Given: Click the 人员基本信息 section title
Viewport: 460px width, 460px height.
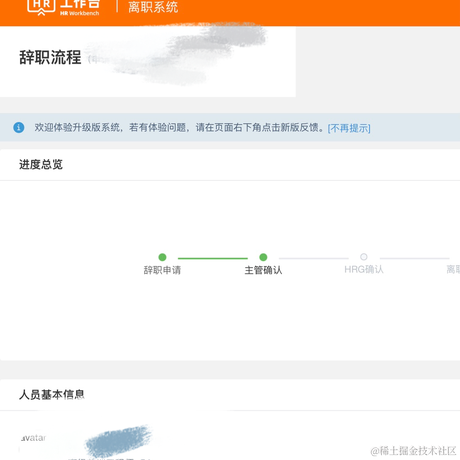Looking at the screenshot, I should 52,395.
